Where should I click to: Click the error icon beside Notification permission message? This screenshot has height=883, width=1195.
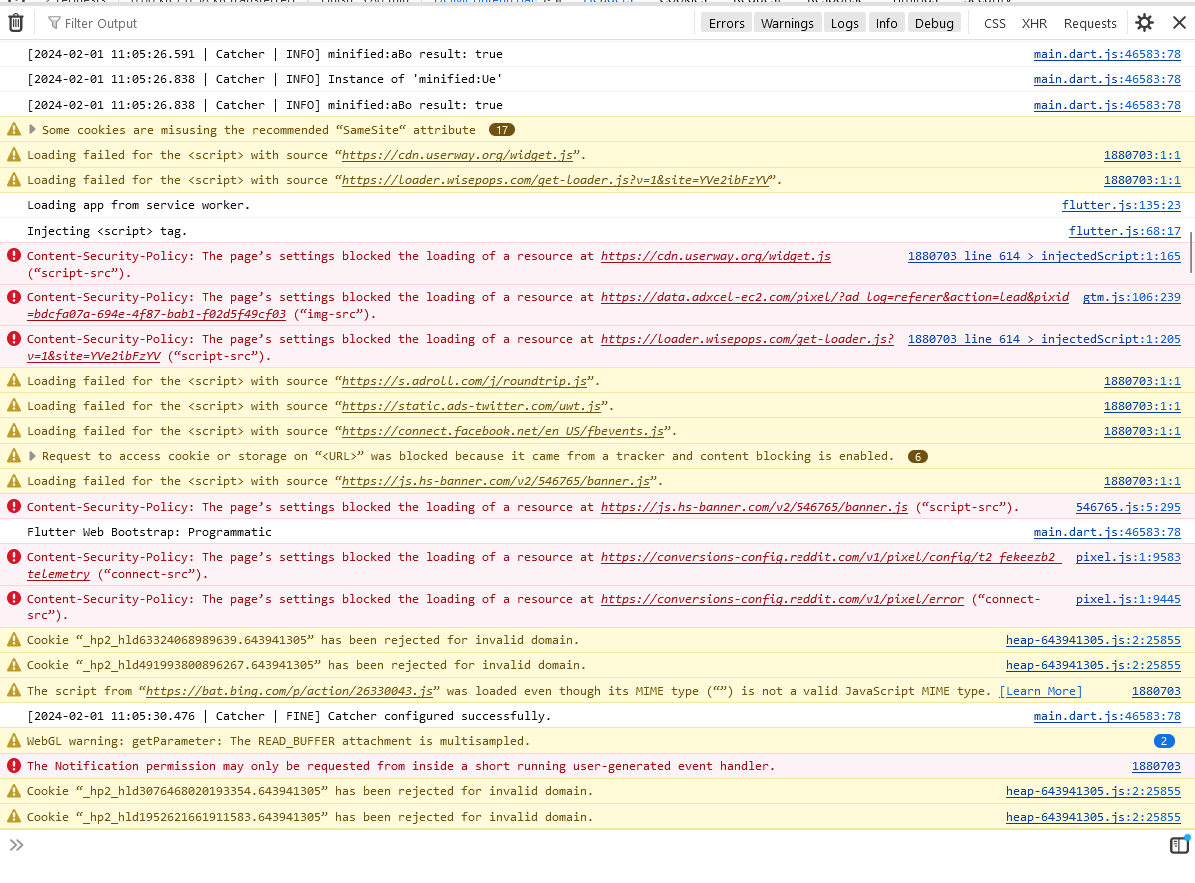click(14, 766)
